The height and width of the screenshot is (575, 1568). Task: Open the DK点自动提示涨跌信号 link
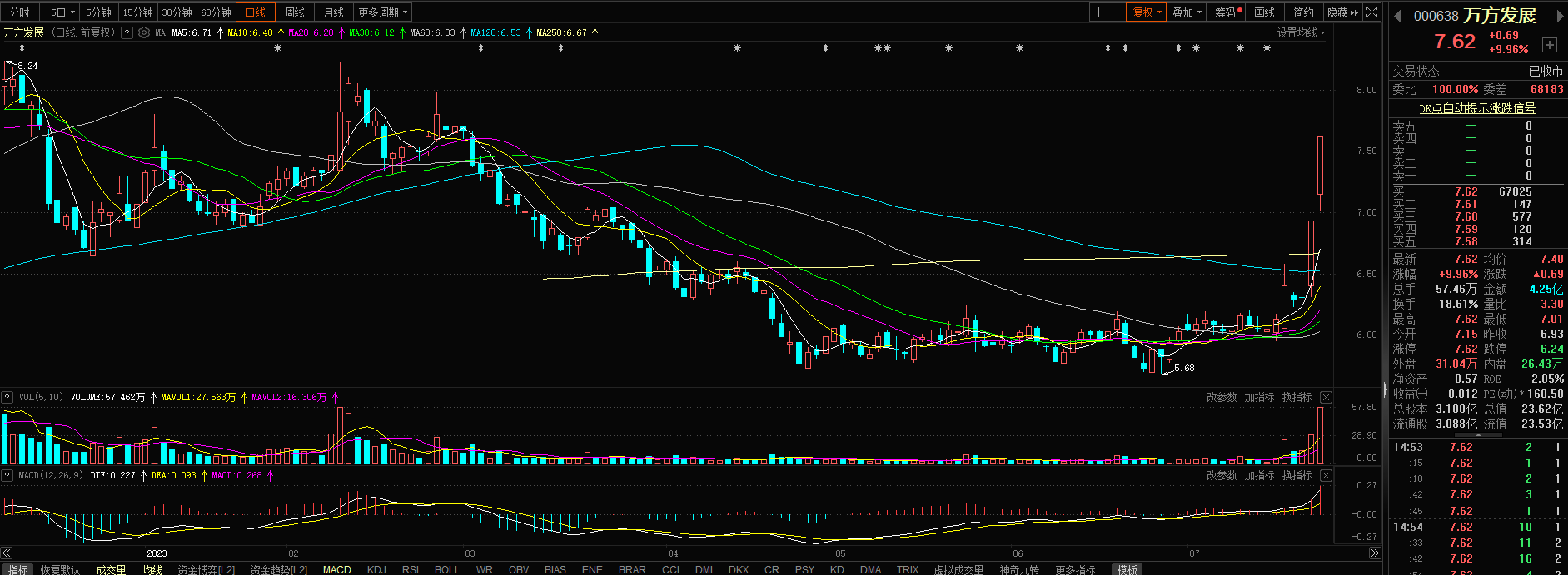pos(1477,108)
